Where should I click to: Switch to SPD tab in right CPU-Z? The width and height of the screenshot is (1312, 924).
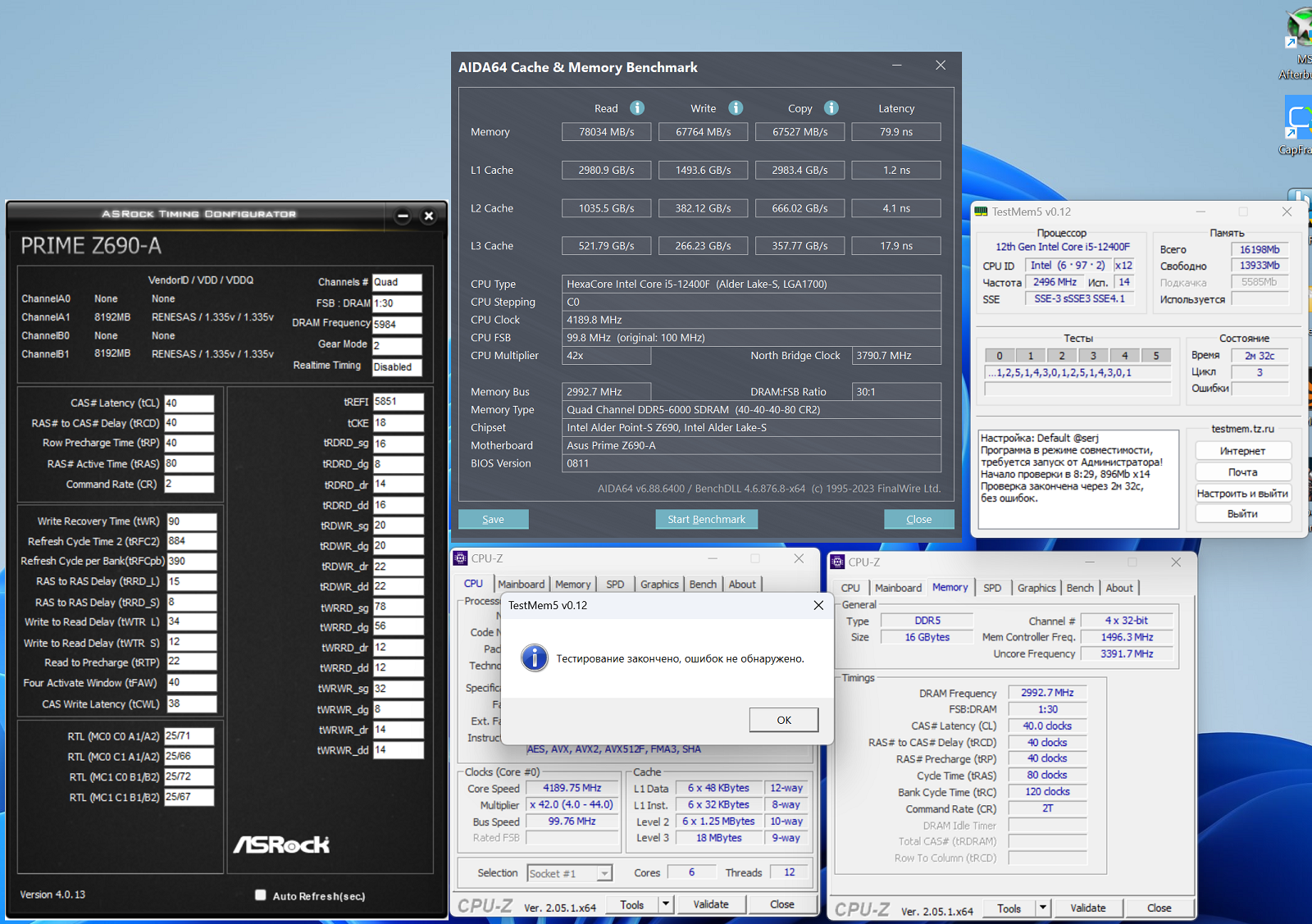(x=992, y=588)
